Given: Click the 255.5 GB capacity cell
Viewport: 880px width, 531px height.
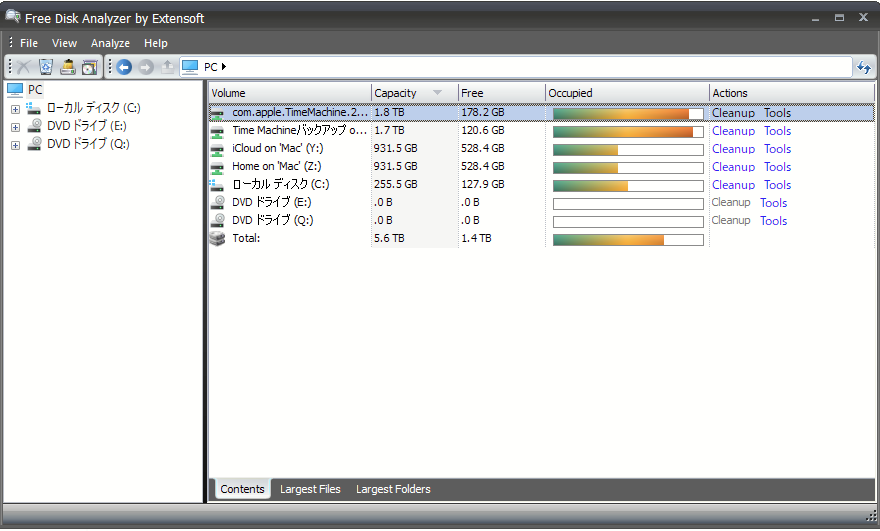Looking at the screenshot, I should click(x=395, y=184).
